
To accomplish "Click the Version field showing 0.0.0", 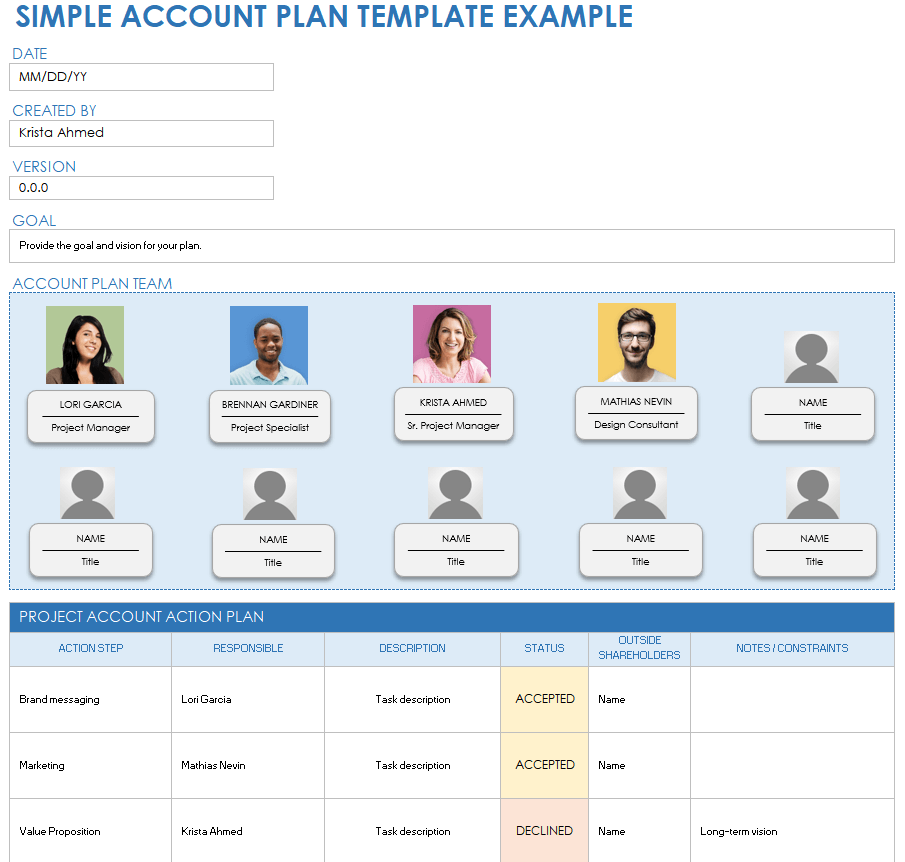I will coord(141,188).
